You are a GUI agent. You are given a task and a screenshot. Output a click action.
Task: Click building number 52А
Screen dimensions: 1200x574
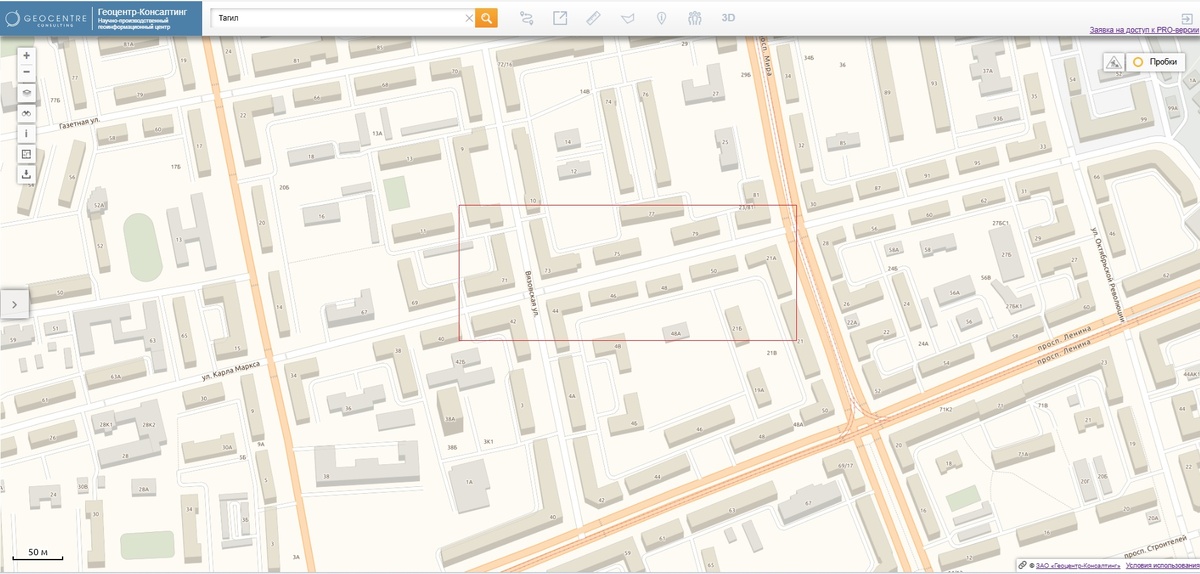click(98, 205)
